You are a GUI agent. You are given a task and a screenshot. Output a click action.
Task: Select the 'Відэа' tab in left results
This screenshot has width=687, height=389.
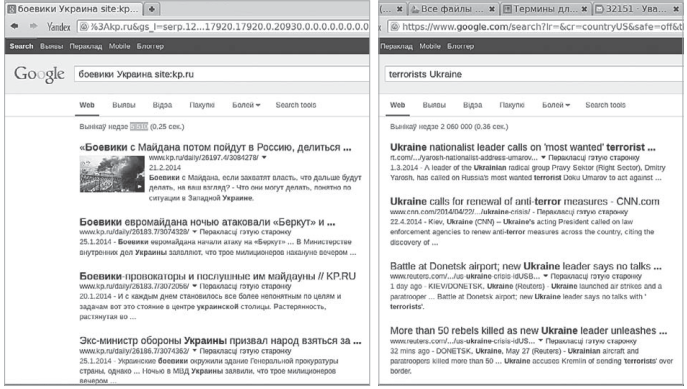(162, 105)
